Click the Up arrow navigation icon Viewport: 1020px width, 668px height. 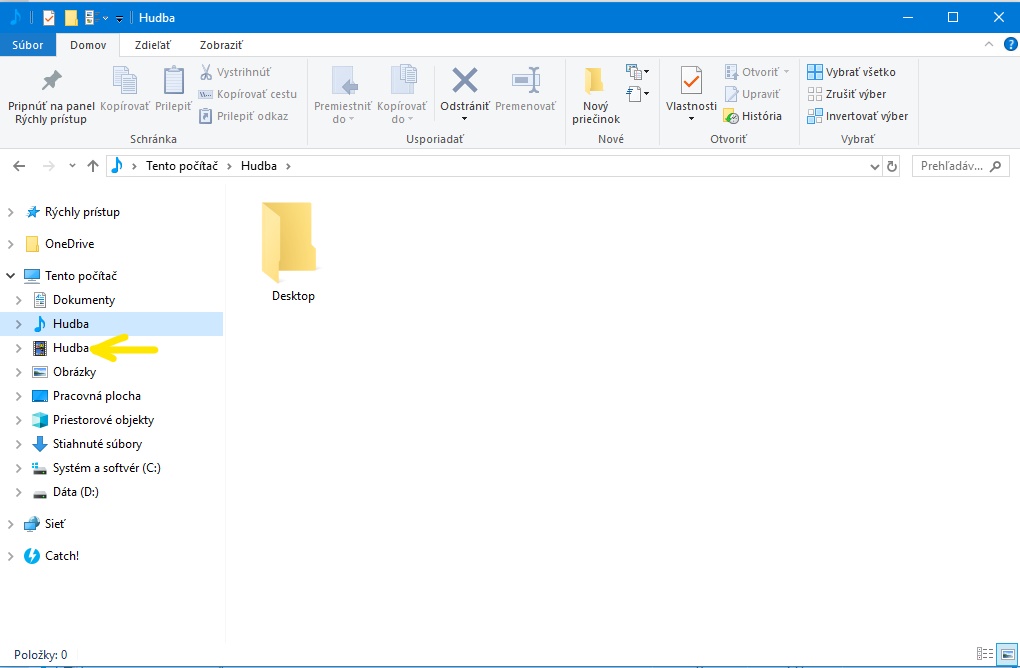point(93,166)
